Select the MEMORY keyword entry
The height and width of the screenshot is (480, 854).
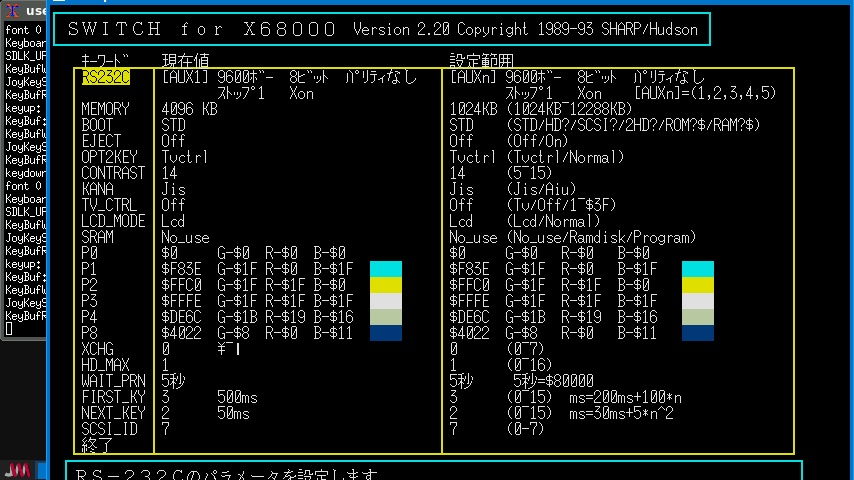[106, 109]
